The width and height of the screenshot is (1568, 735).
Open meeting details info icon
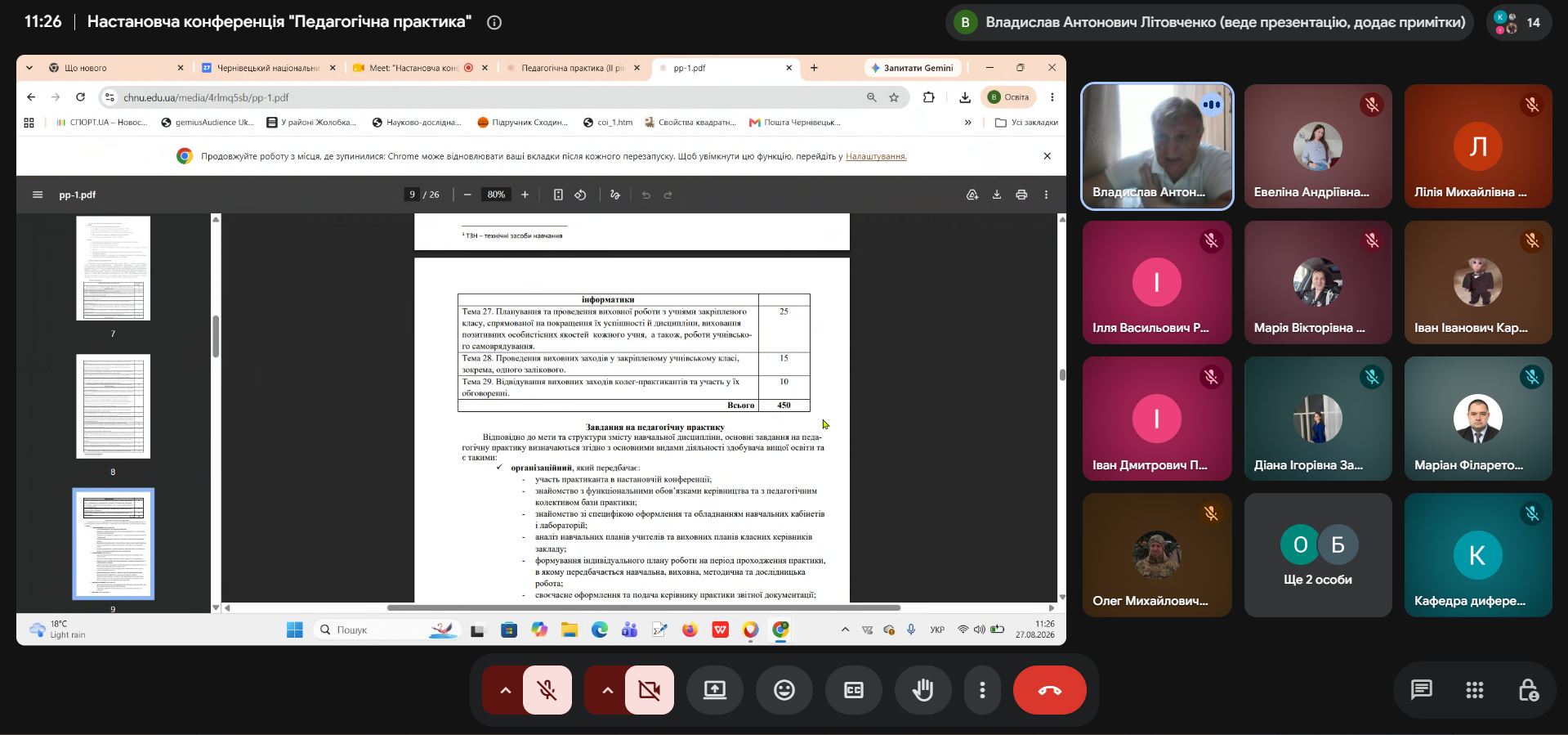click(494, 22)
